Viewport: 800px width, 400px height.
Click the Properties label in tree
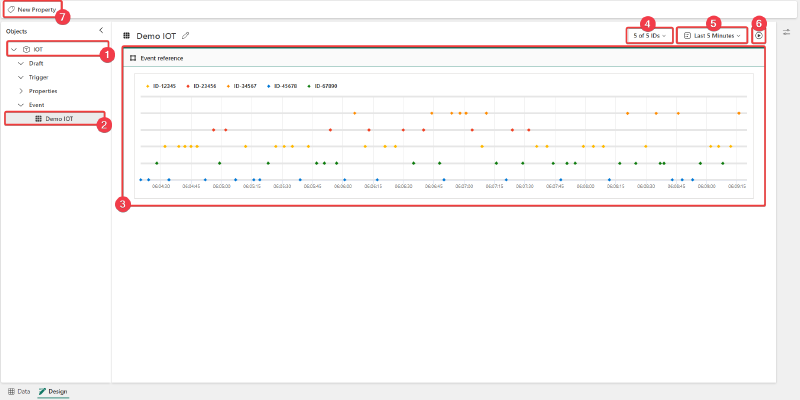point(43,91)
